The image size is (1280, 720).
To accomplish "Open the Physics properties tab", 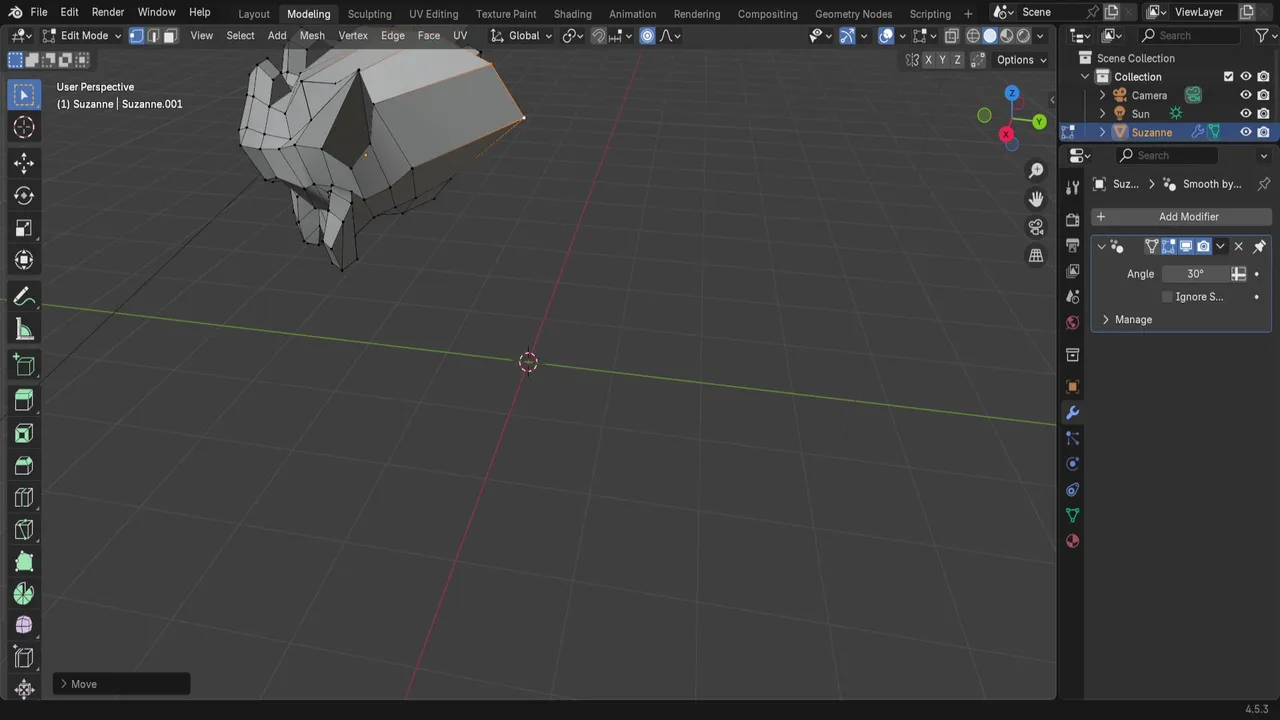I will click(x=1072, y=464).
